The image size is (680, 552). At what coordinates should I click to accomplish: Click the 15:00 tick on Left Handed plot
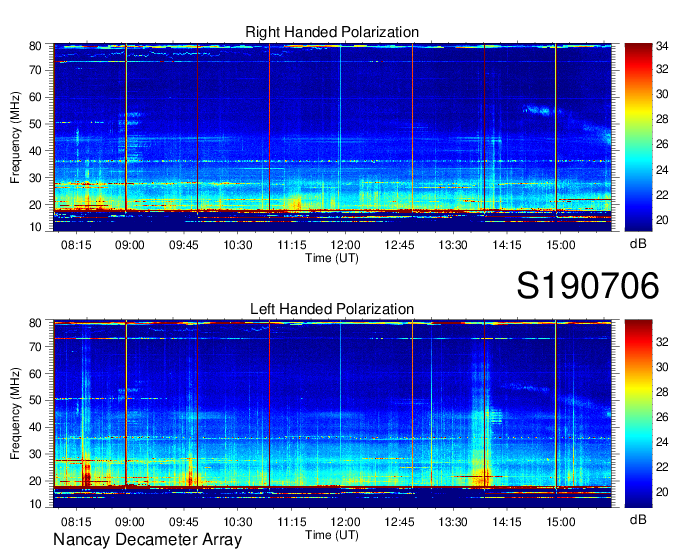coord(561,522)
